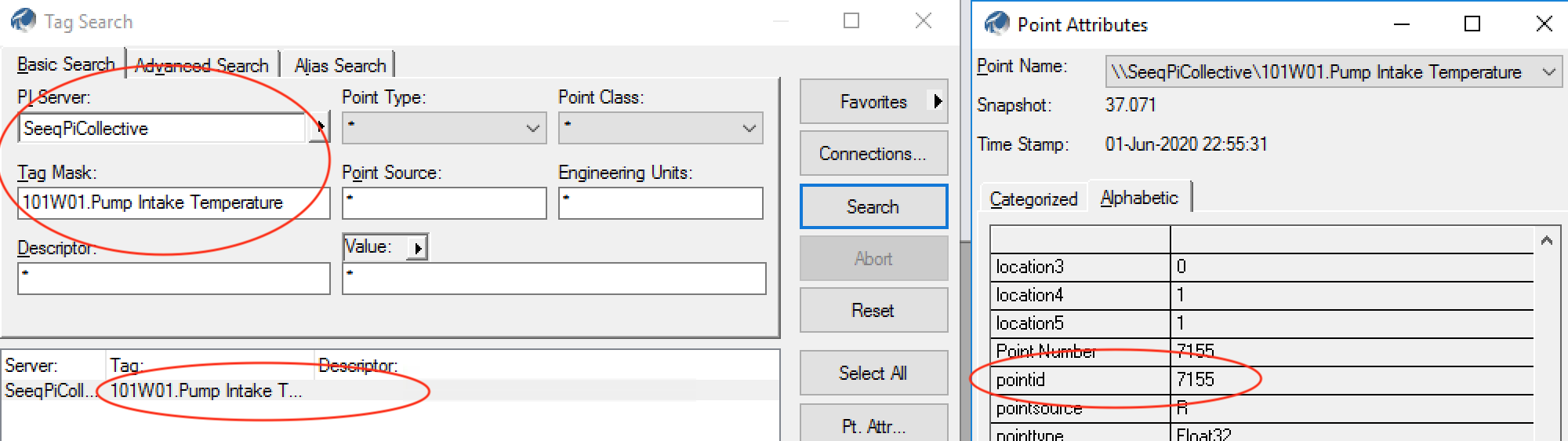1568x441 pixels.
Task: Click the Point Attributes window app icon
Action: point(996,24)
